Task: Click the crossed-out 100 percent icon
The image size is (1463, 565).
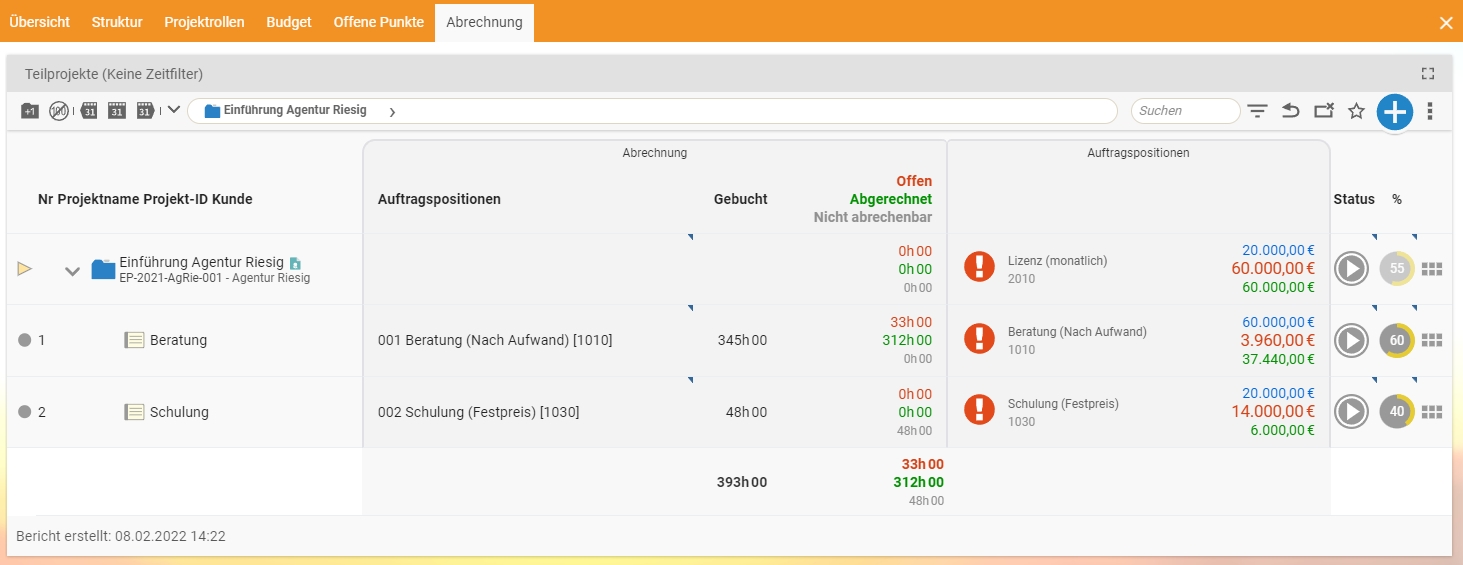Action: tap(59, 111)
